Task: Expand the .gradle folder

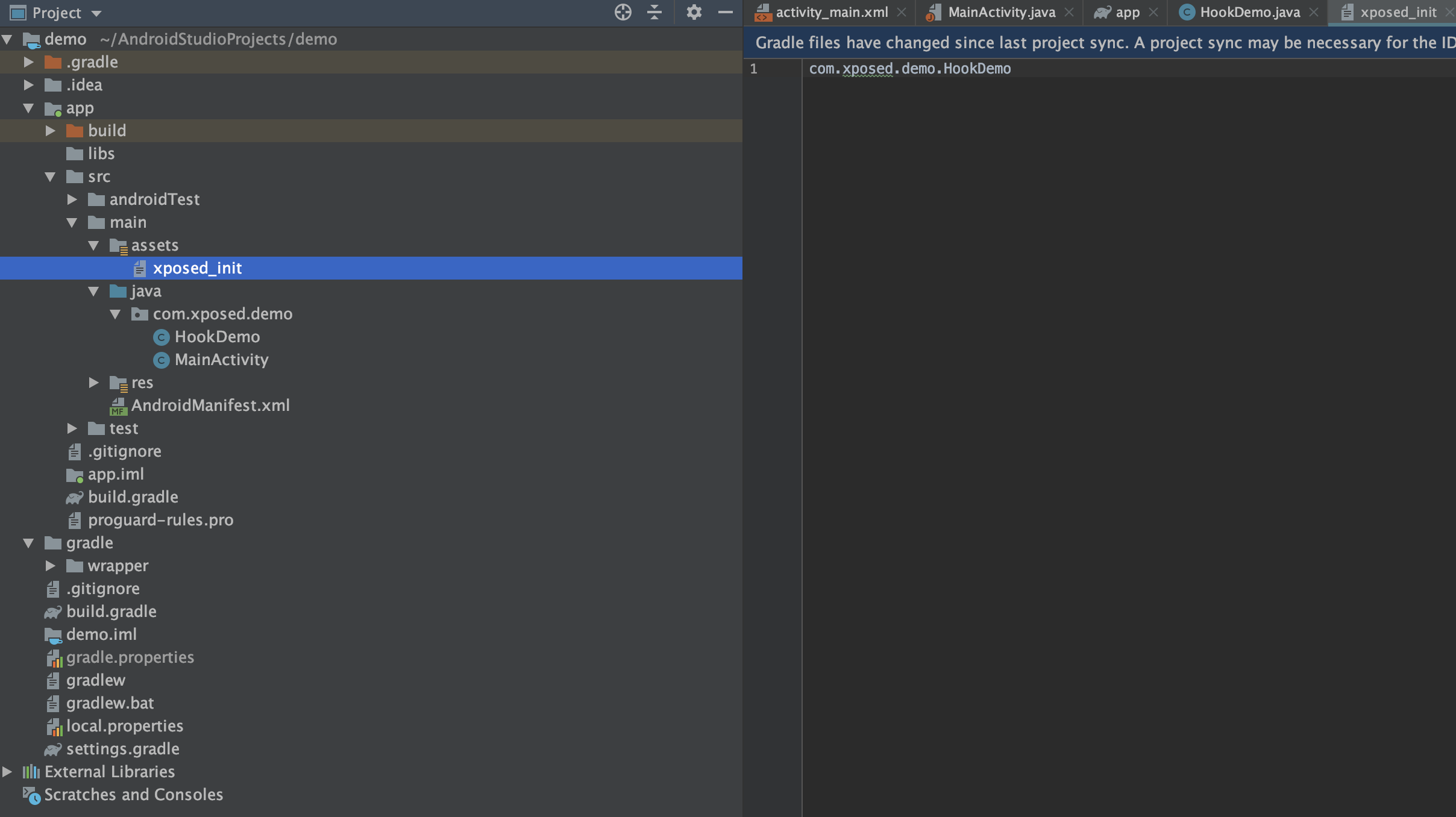Action: 28,62
